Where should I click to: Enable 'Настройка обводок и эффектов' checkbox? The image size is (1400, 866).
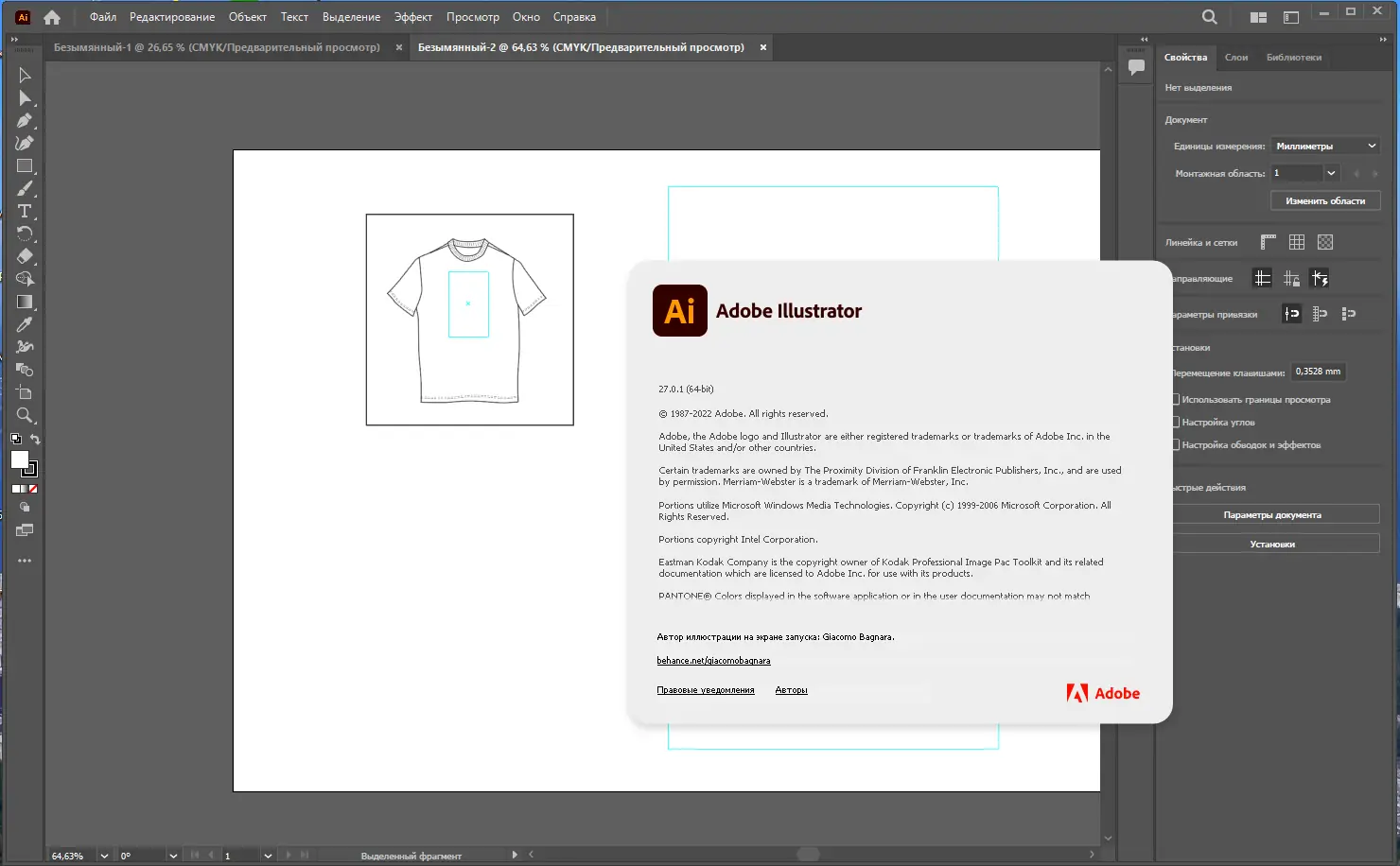point(1176,445)
